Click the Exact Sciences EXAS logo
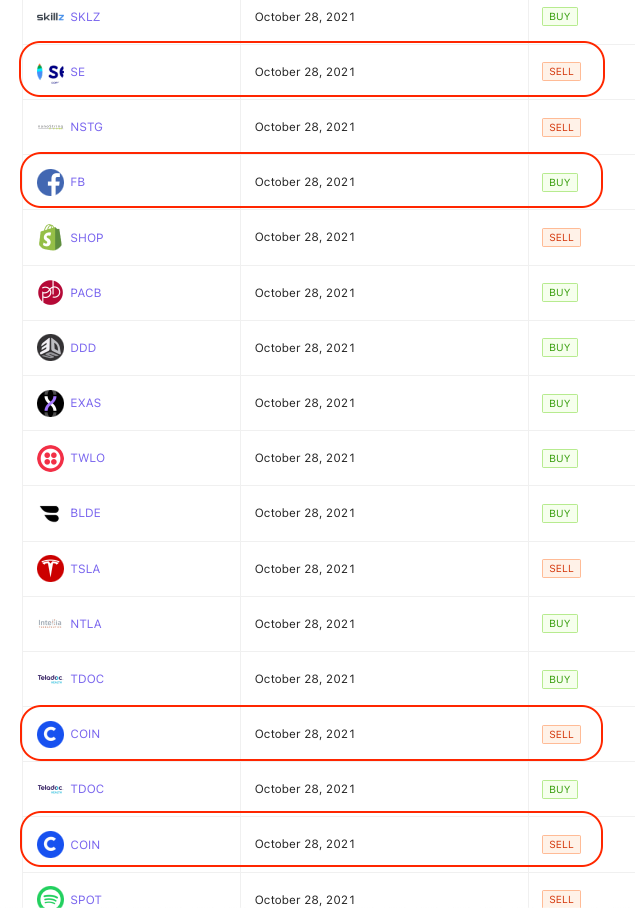635x908 pixels. 50,403
